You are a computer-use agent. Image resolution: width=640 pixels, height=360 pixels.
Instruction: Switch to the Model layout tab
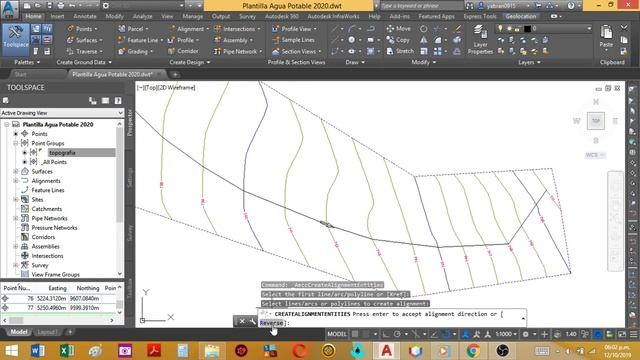click(x=19, y=332)
